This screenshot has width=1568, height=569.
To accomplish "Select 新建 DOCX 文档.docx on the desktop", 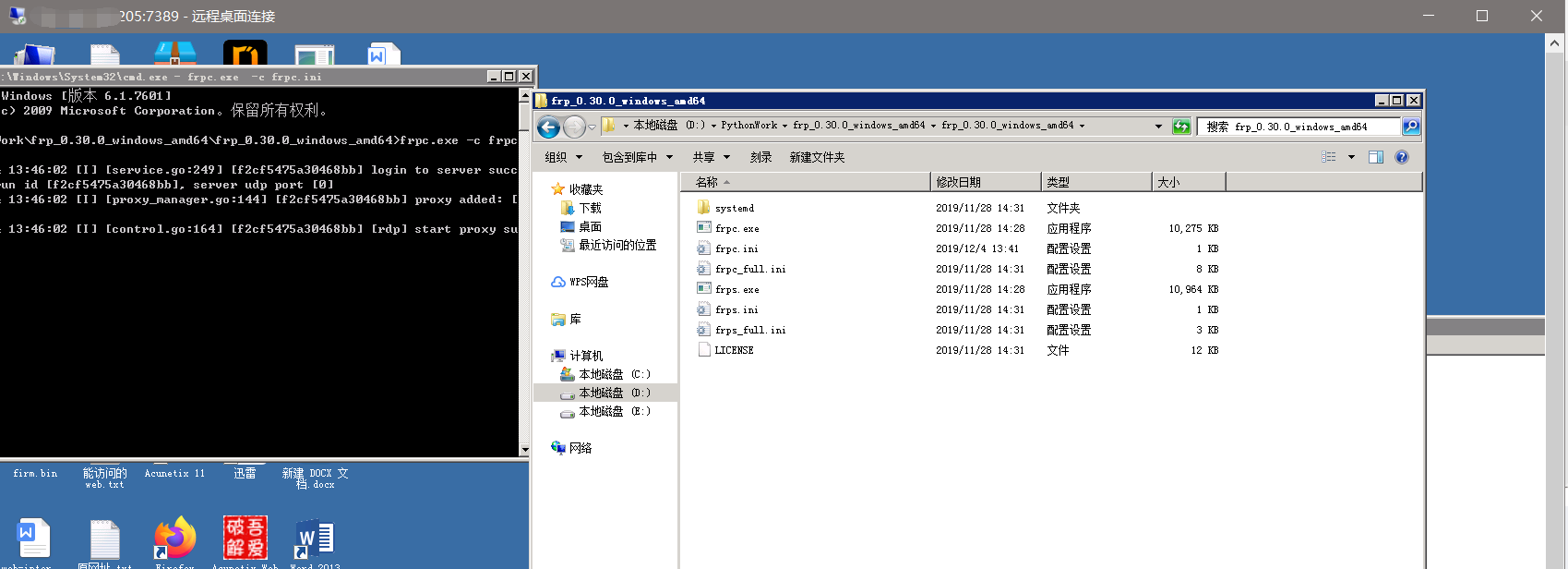I will (x=315, y=478).
